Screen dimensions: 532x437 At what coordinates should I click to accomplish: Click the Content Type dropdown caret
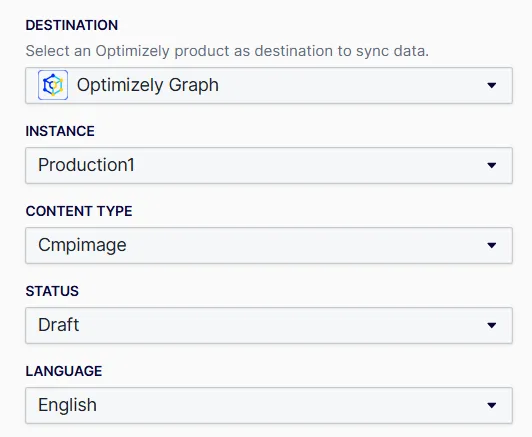(x=492, y=245)
